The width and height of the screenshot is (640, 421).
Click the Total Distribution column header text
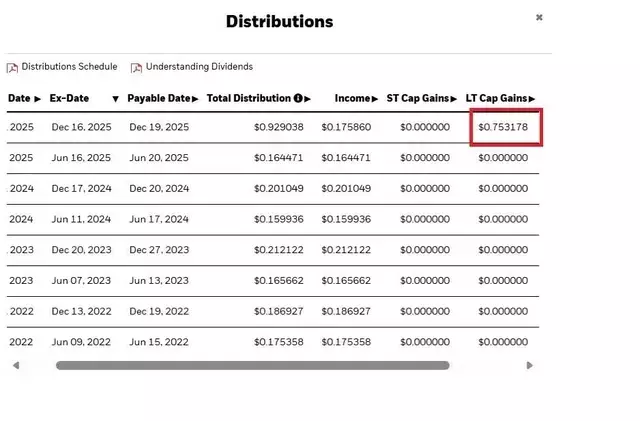(249, 99)
